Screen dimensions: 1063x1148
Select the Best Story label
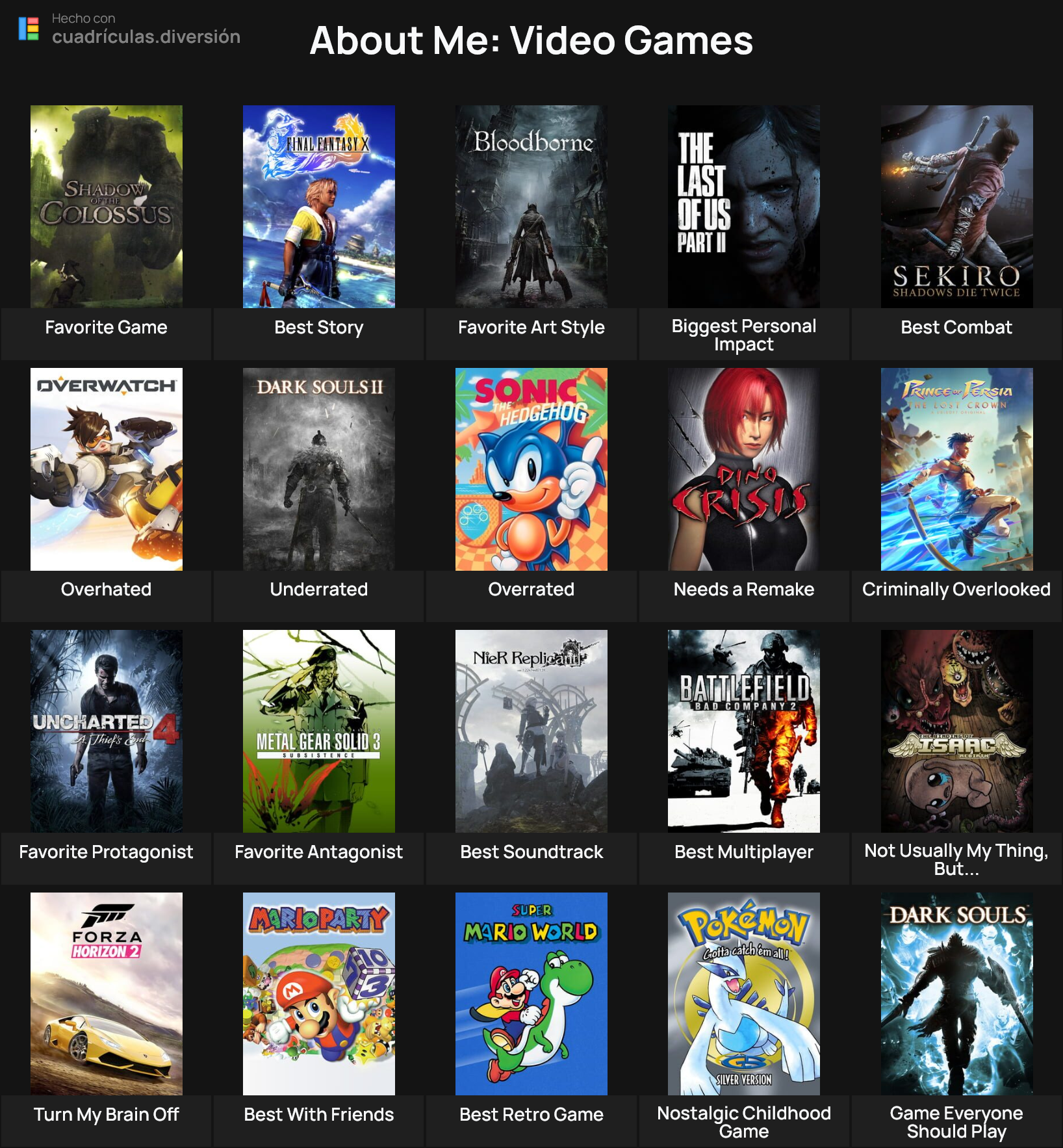[x=319, y=328]
